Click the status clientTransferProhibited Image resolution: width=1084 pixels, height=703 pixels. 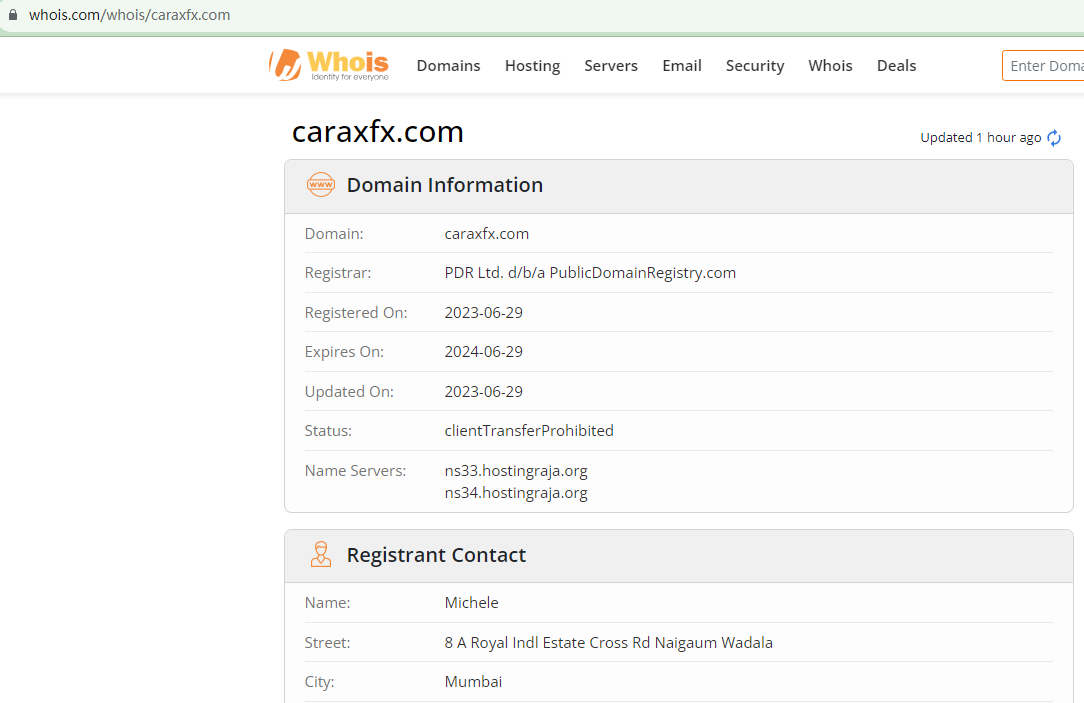click(529, 431)
